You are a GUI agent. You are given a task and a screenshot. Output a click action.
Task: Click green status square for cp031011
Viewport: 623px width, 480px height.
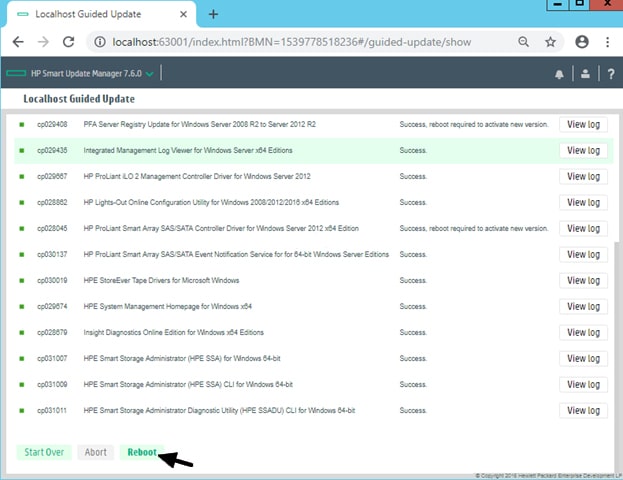click(x=22, y=410)
